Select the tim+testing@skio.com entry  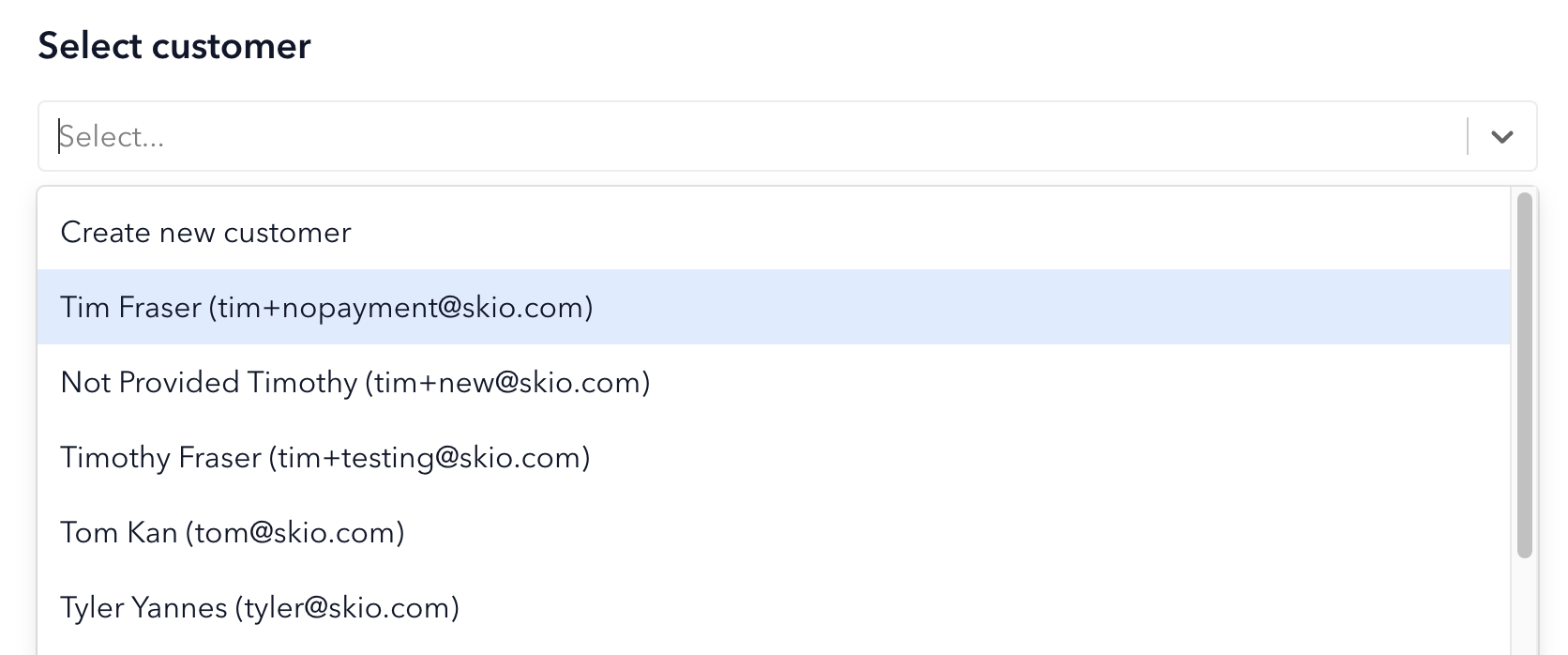pos(774,457)
